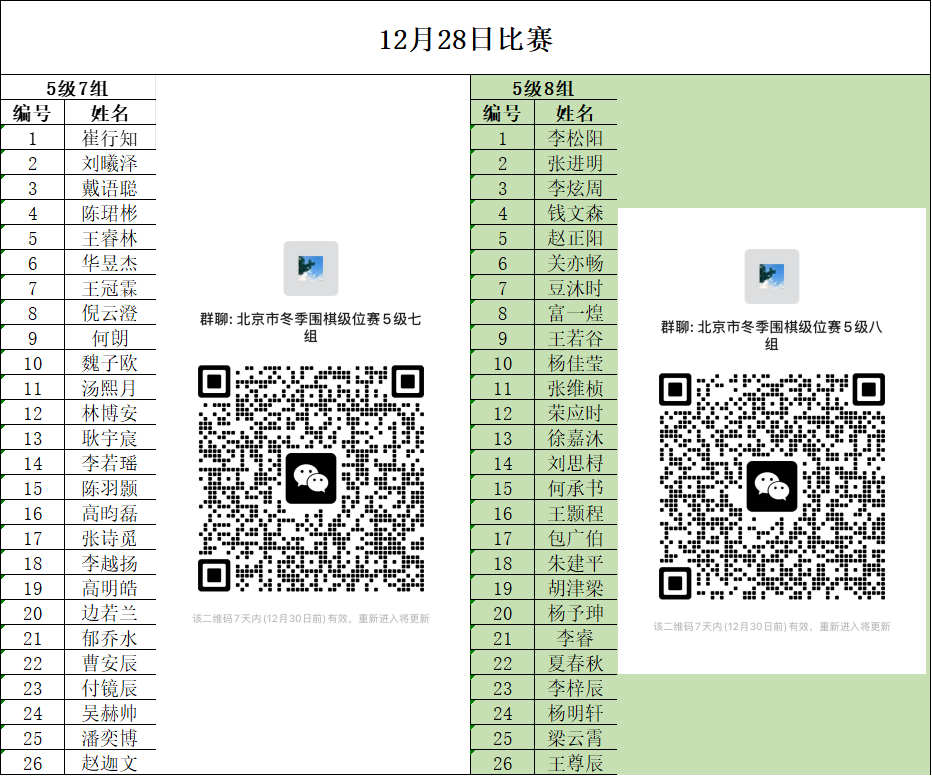Click bottom-left finder square of left QR code

pyautogui.click(x=215, y=574)
